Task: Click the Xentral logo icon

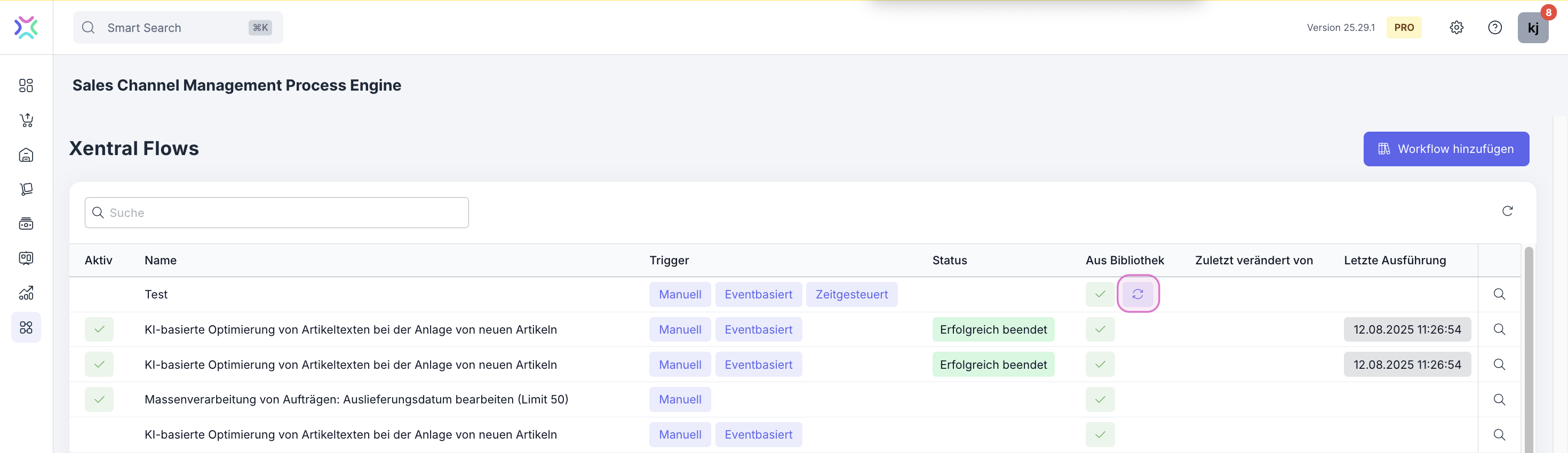Action: [26, 27]
